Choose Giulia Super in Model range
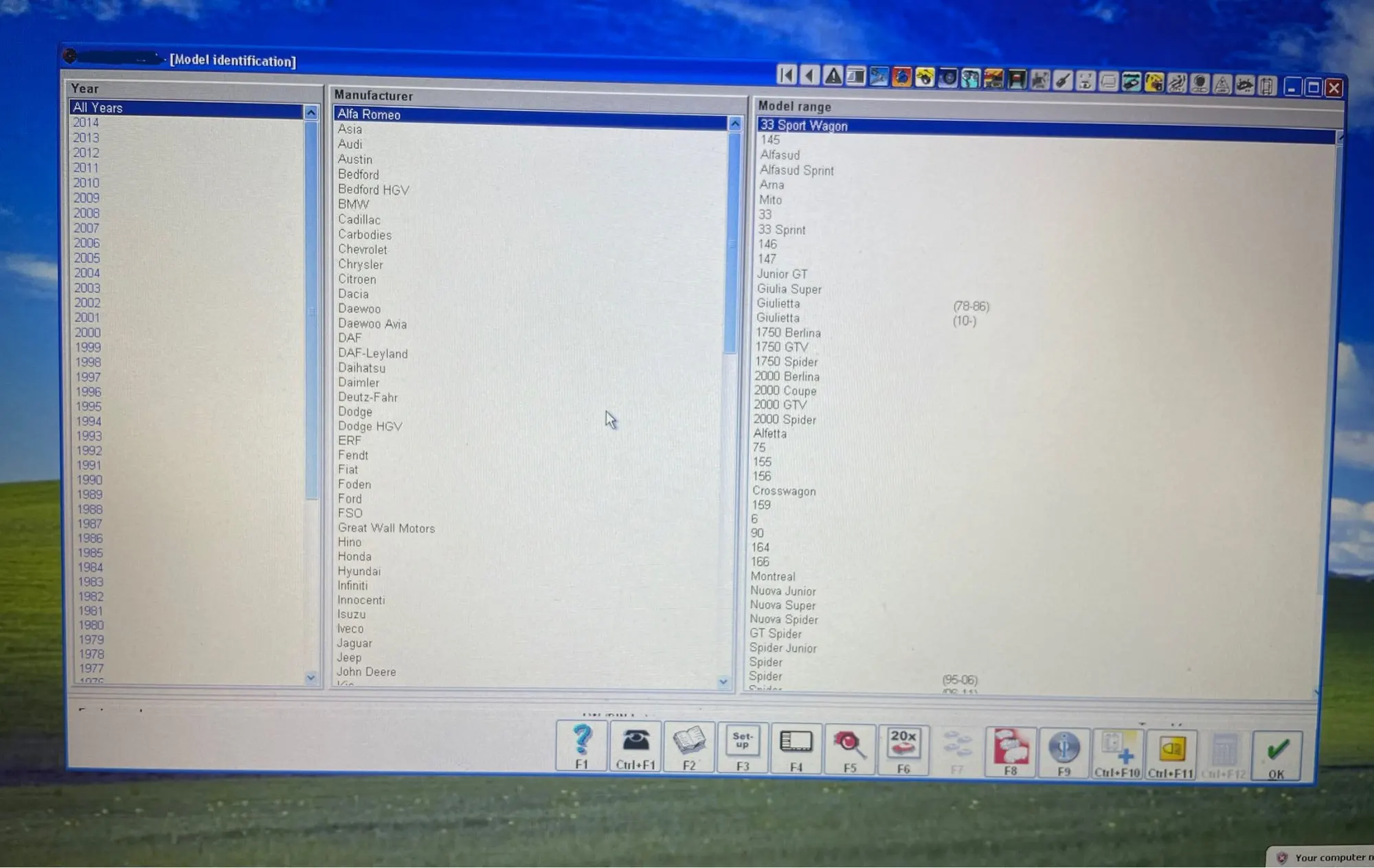1374x868 pixels. [x=789, y=289]
